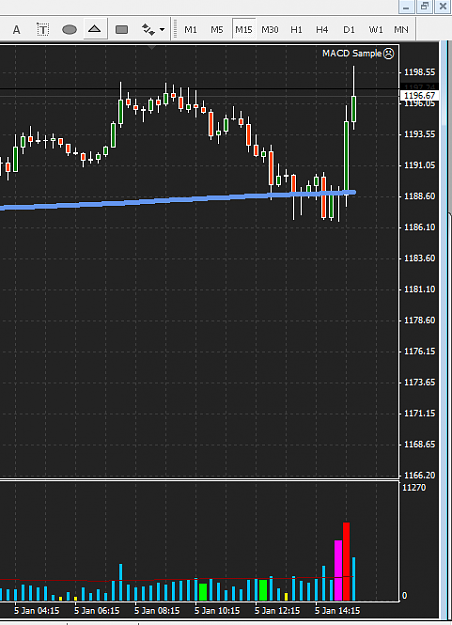Screen dimensions: 452x625
Task: Restore down the chart window
Action: (424, 6)
